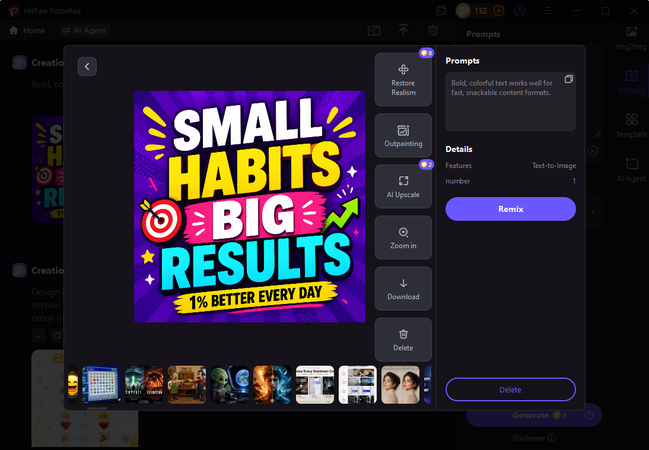Click the Zoom in button
This screenshot has width=649, height=450.
403,238
